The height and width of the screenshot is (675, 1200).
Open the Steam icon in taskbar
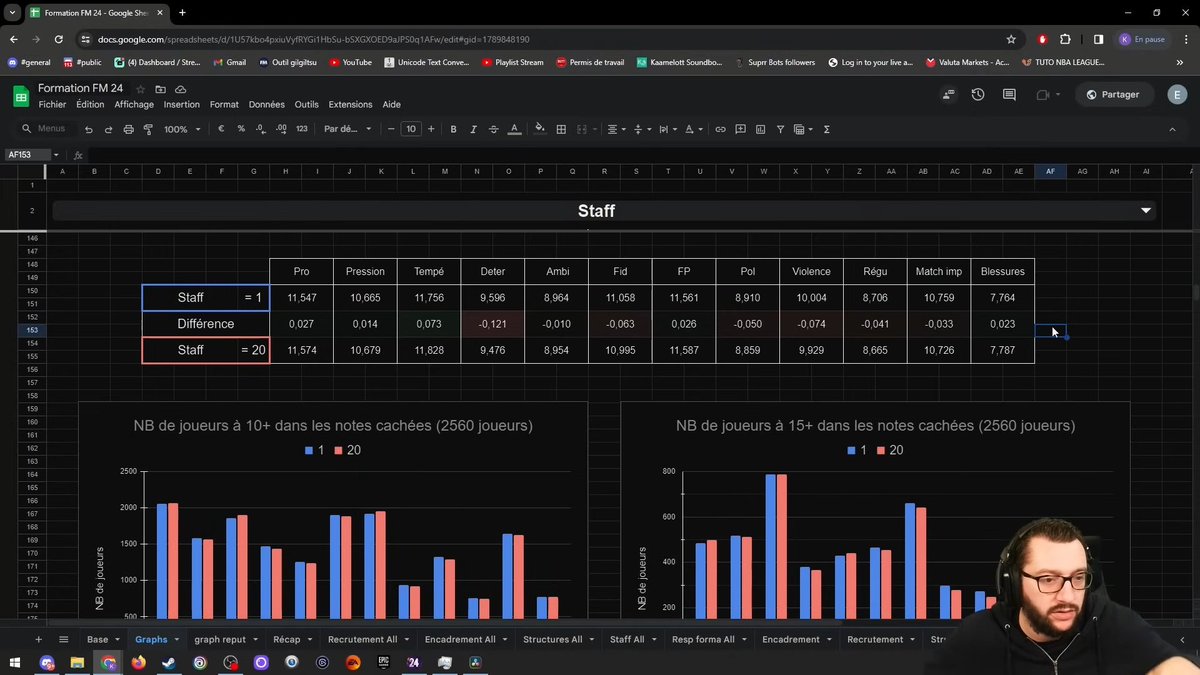(169, 662)
